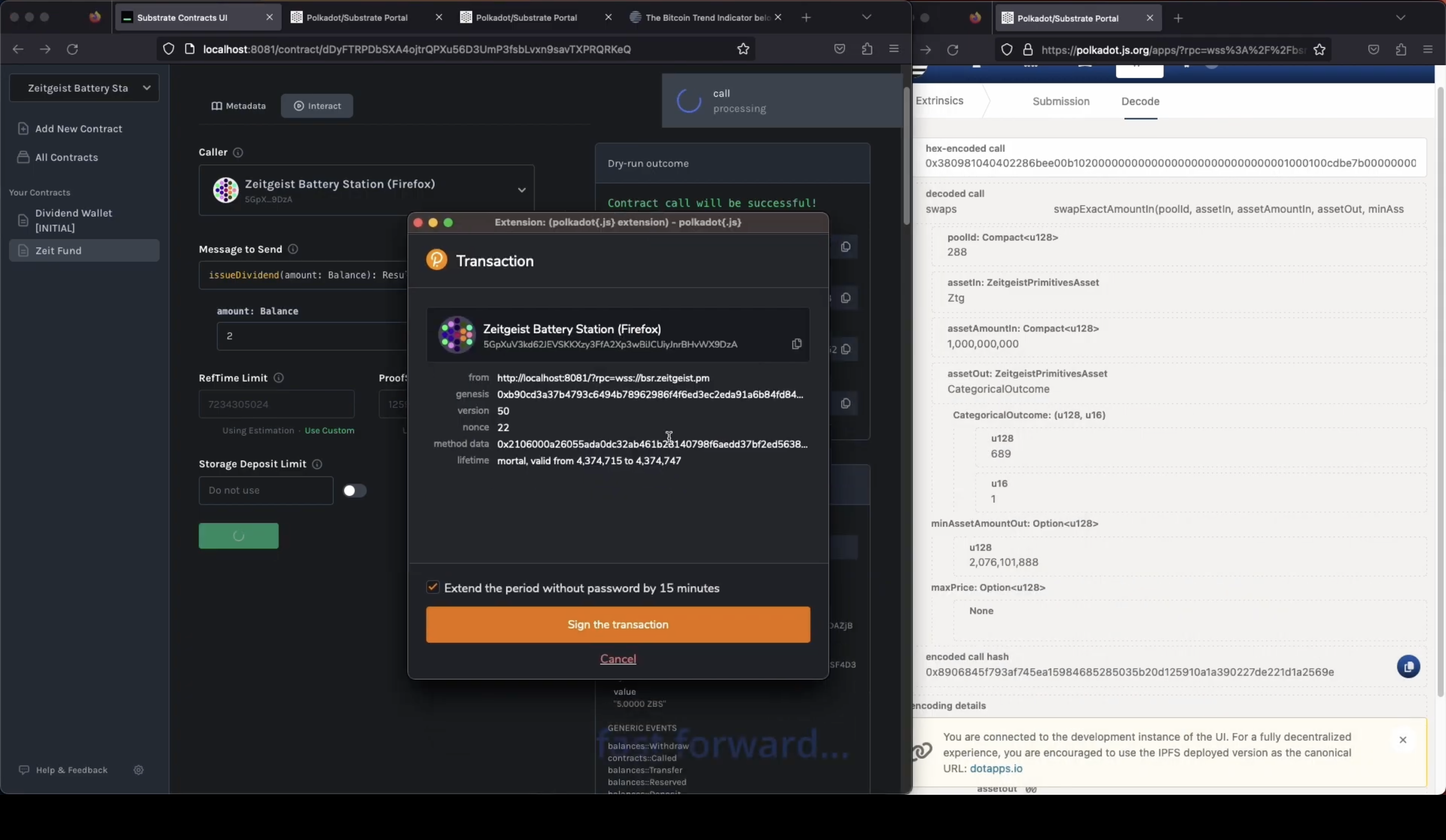1446x840 pixels.
Task: Open the Firefox list all tabs chevron
Action: click(866, 17)
